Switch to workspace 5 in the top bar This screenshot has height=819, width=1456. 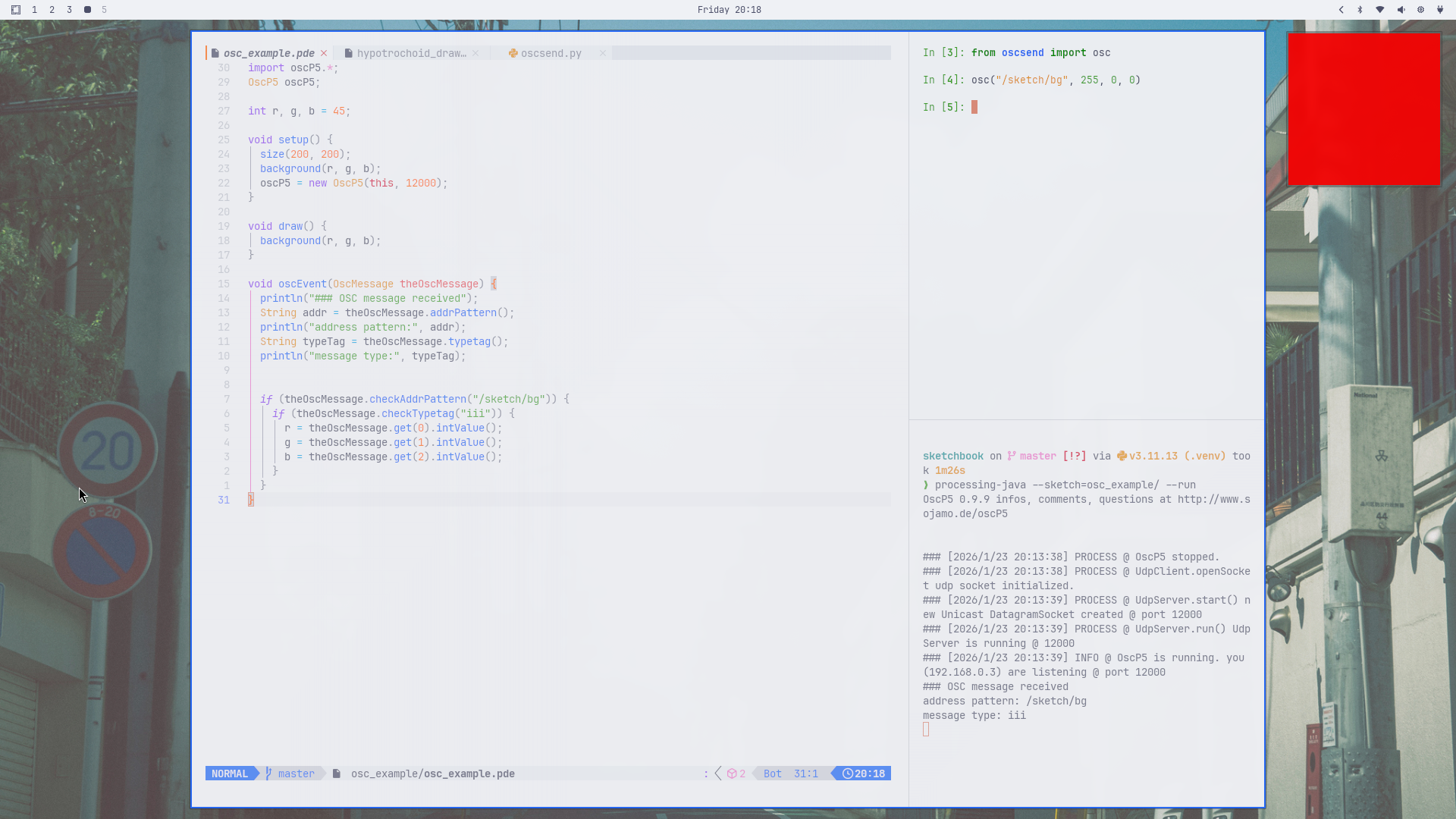point(104,10)
